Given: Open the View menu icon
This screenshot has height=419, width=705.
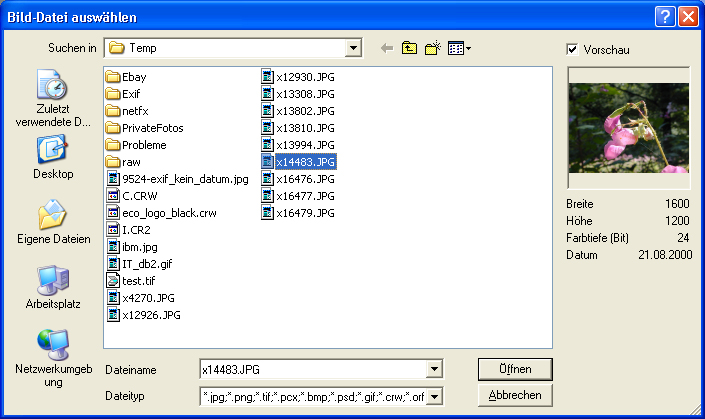Looking at the screenshot, I should tap(459, 48).
